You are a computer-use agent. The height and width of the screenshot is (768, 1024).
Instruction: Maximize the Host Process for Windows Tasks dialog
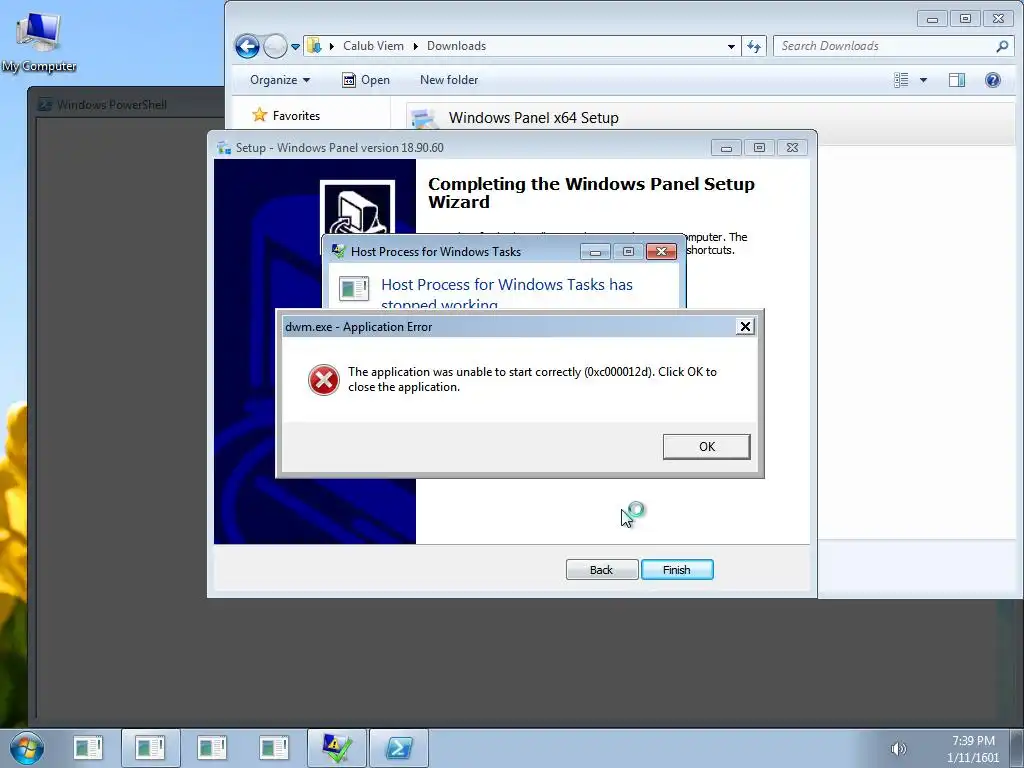click(628, 251)
